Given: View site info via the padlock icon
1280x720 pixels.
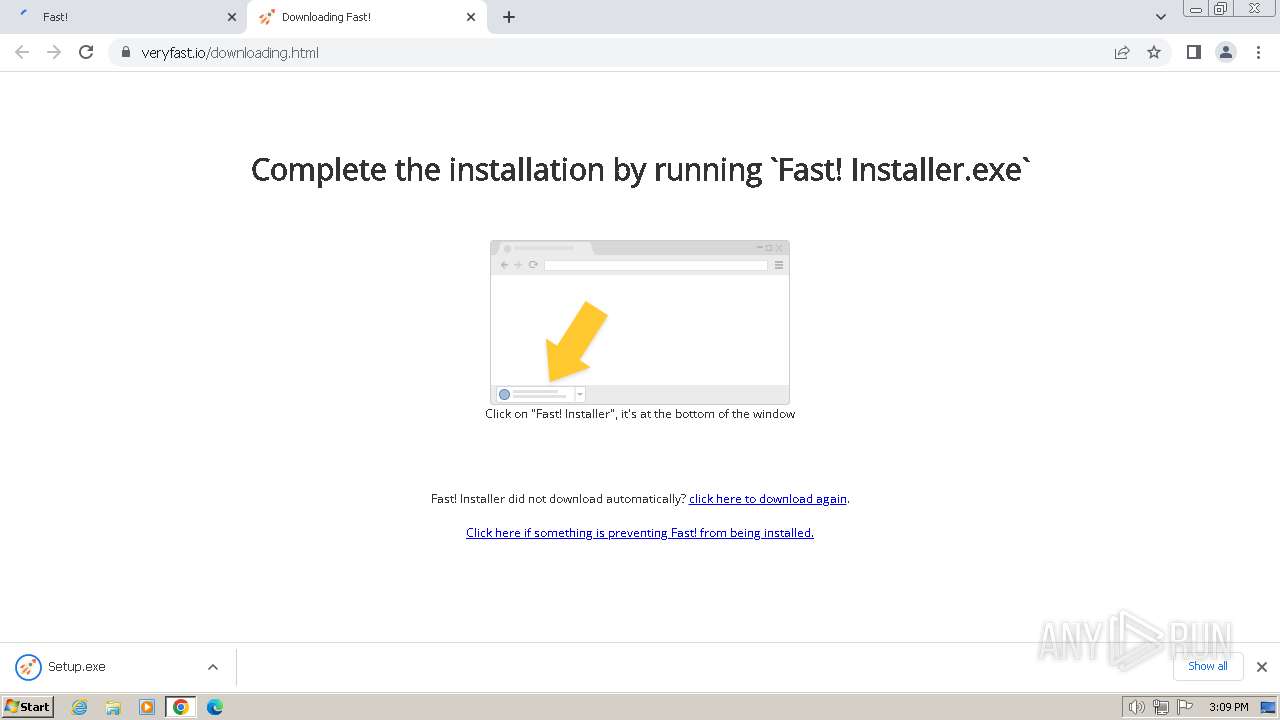Looking at the screenshot, I should (126, 52).
